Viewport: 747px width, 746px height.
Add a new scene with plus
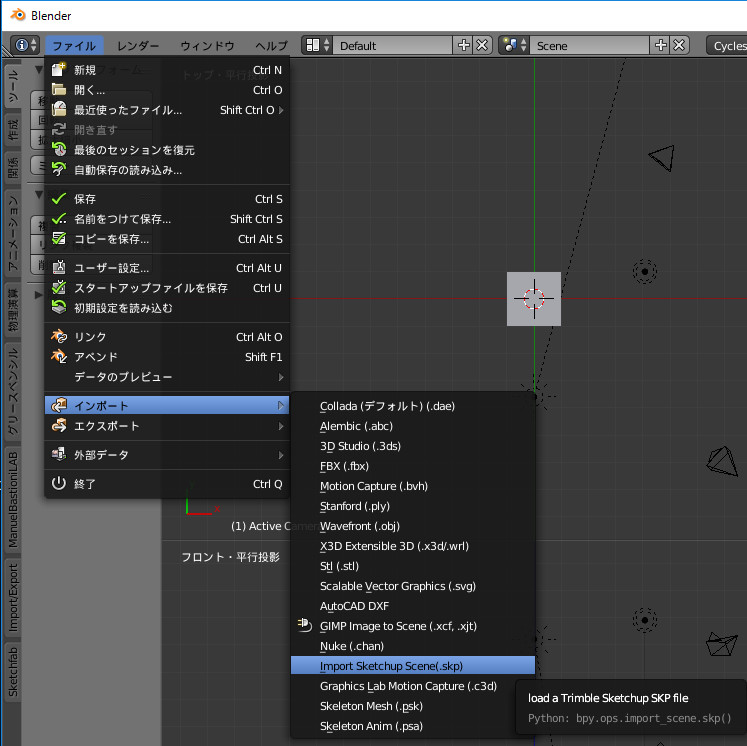click(x=661, y=45)
